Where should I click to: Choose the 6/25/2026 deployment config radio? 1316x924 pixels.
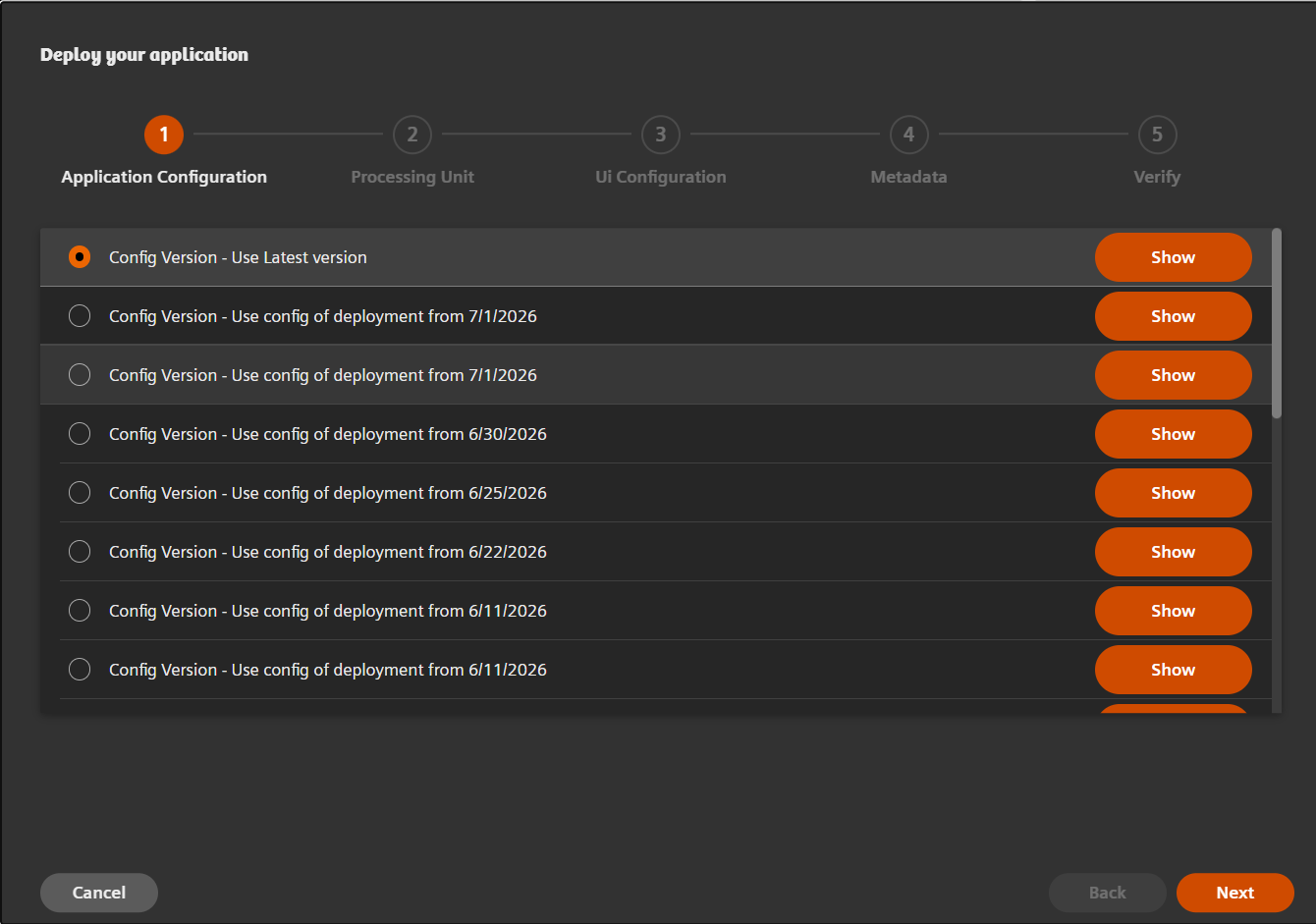80,493
